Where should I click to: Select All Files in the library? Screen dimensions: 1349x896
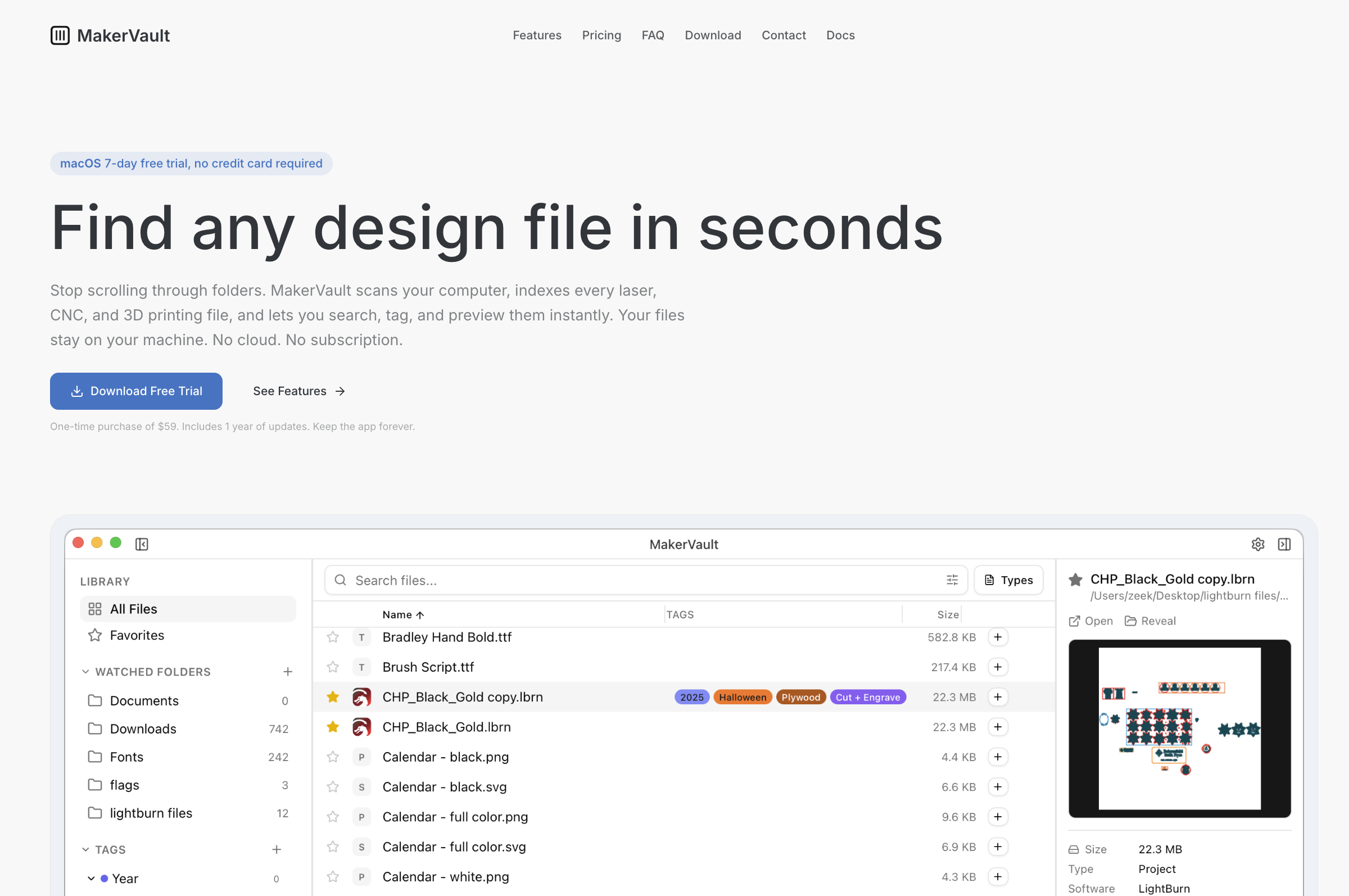188,609
